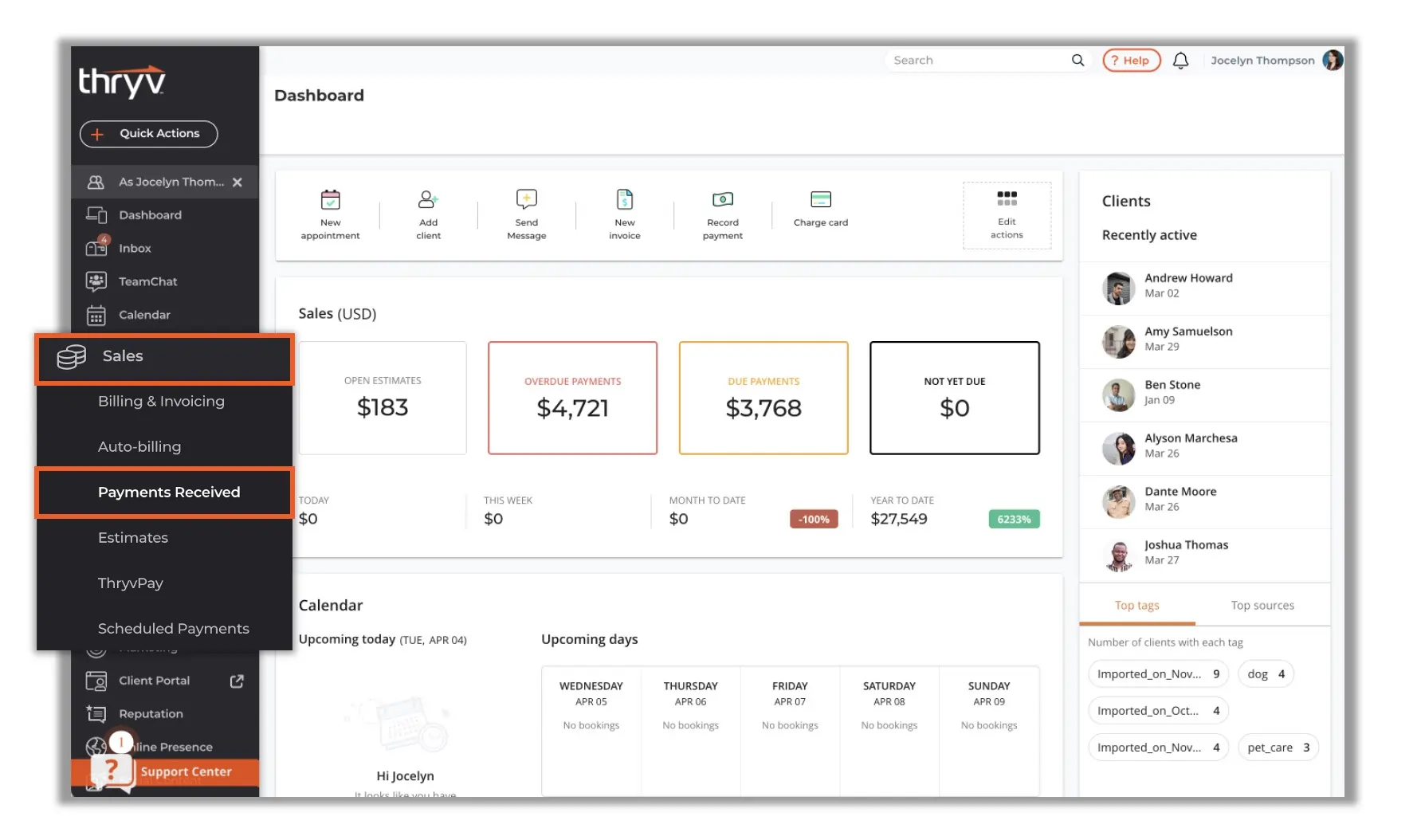Screen dimensions: 1417x840
Task: Click the dog tag chip
Action: (x=1266, y=674)
